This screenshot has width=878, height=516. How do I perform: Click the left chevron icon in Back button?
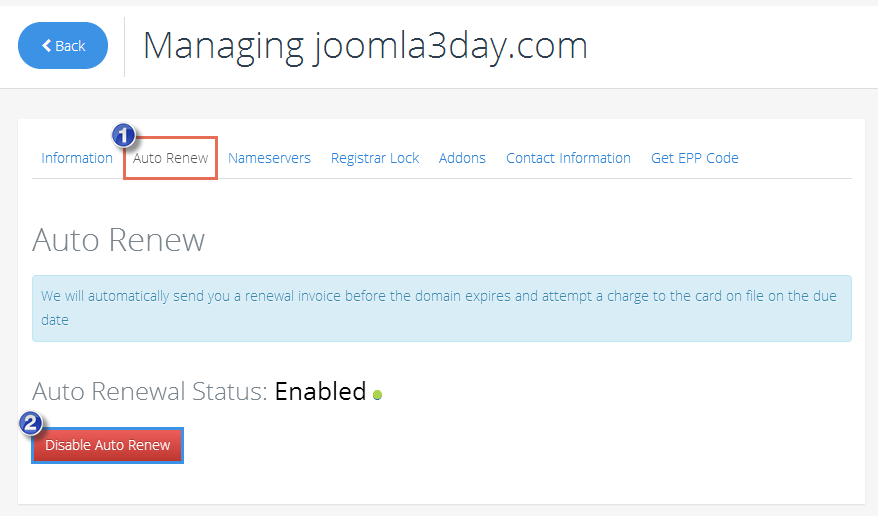(x=47, y=46)
